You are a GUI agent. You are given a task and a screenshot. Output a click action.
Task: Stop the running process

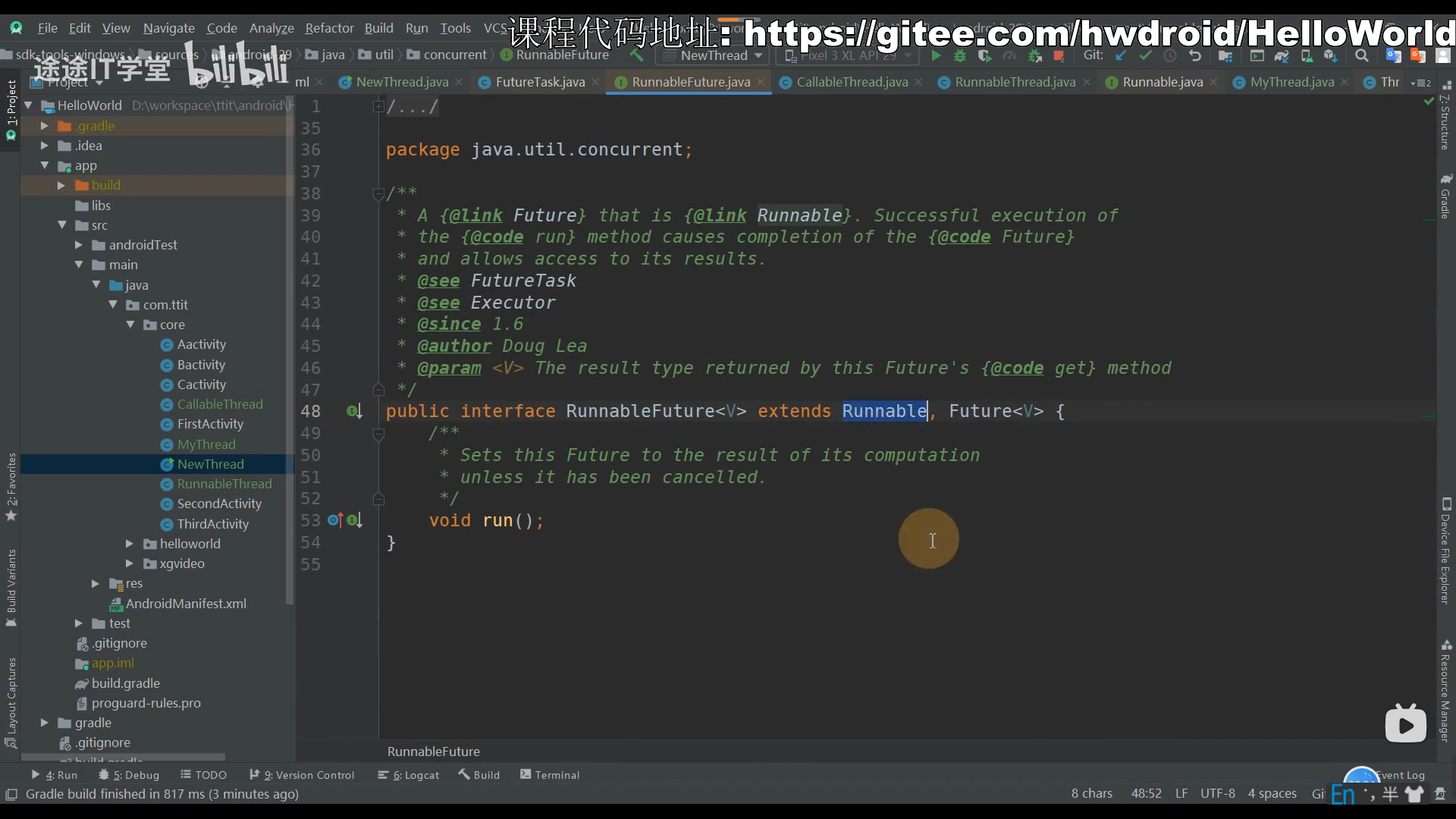click(x=1059, y=55)
